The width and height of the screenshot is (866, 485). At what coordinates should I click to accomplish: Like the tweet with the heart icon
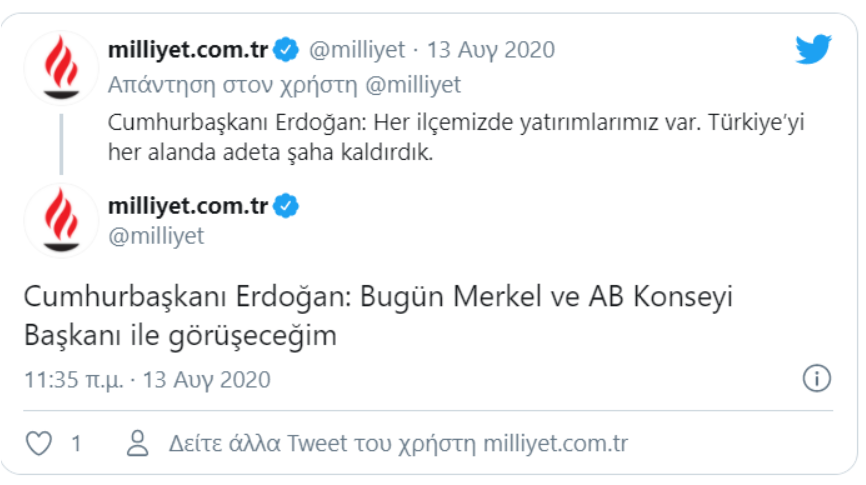click(x=38, y=443)
